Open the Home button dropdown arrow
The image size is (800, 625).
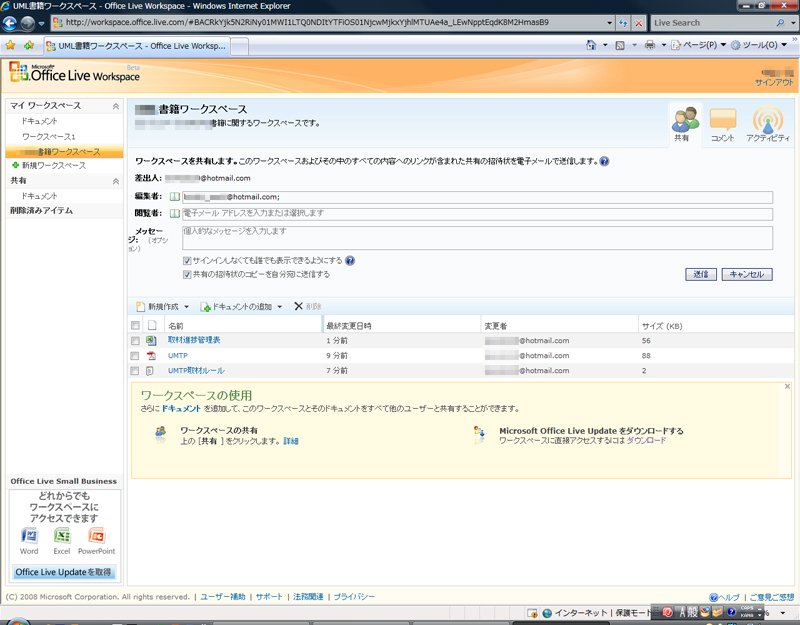coord(606,45)
